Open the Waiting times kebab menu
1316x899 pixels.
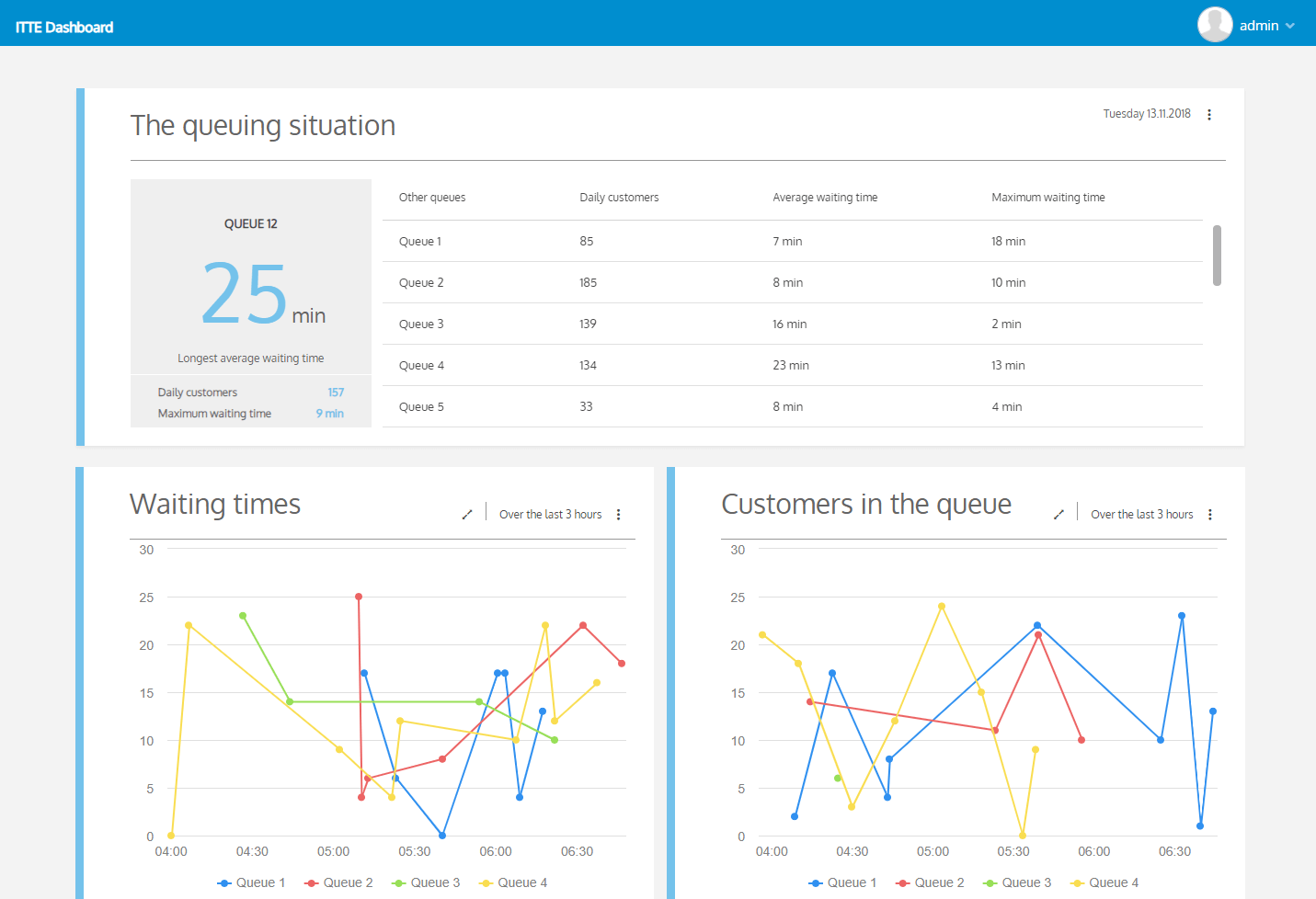619,515
